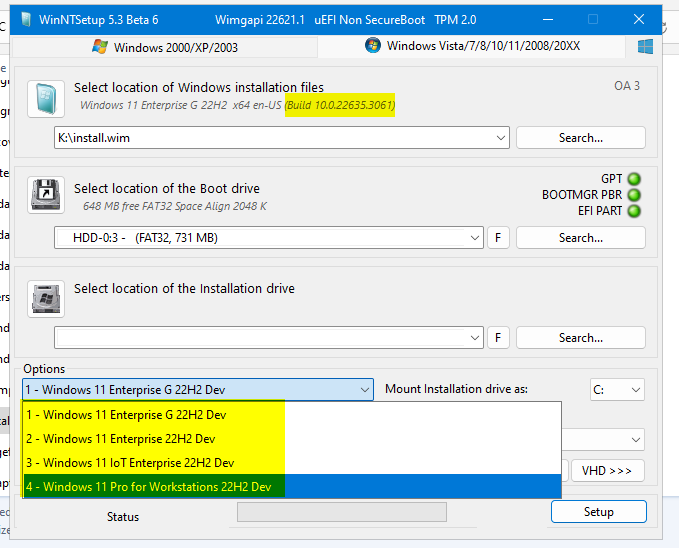Click the F button next to boot drive
Image resolution: width=679 pixels, height=548 pixels.
click(498, 238)
